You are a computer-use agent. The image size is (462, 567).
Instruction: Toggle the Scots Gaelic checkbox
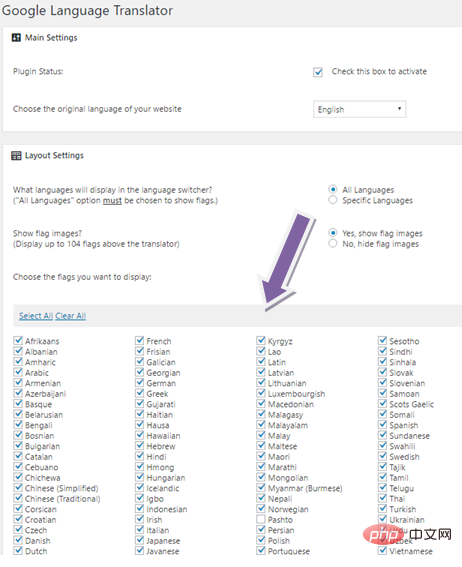coord(382,403)
